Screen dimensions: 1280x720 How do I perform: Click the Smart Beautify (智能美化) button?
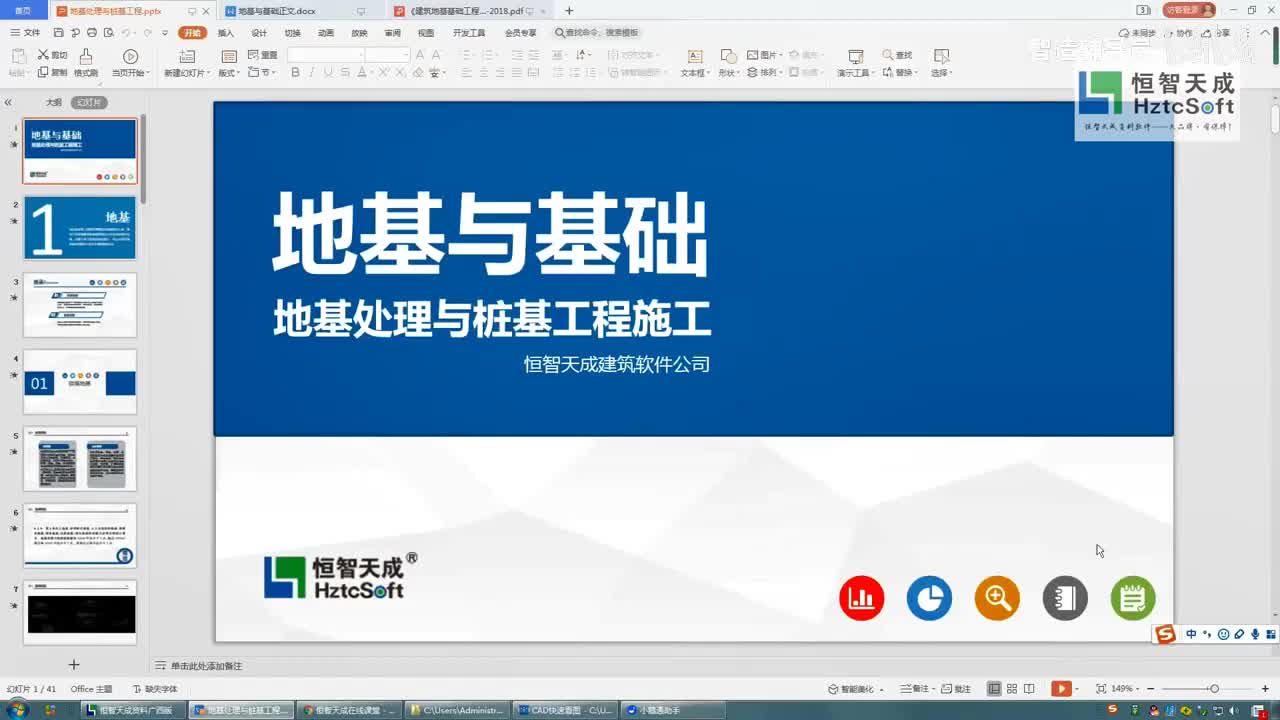[855, 689]
